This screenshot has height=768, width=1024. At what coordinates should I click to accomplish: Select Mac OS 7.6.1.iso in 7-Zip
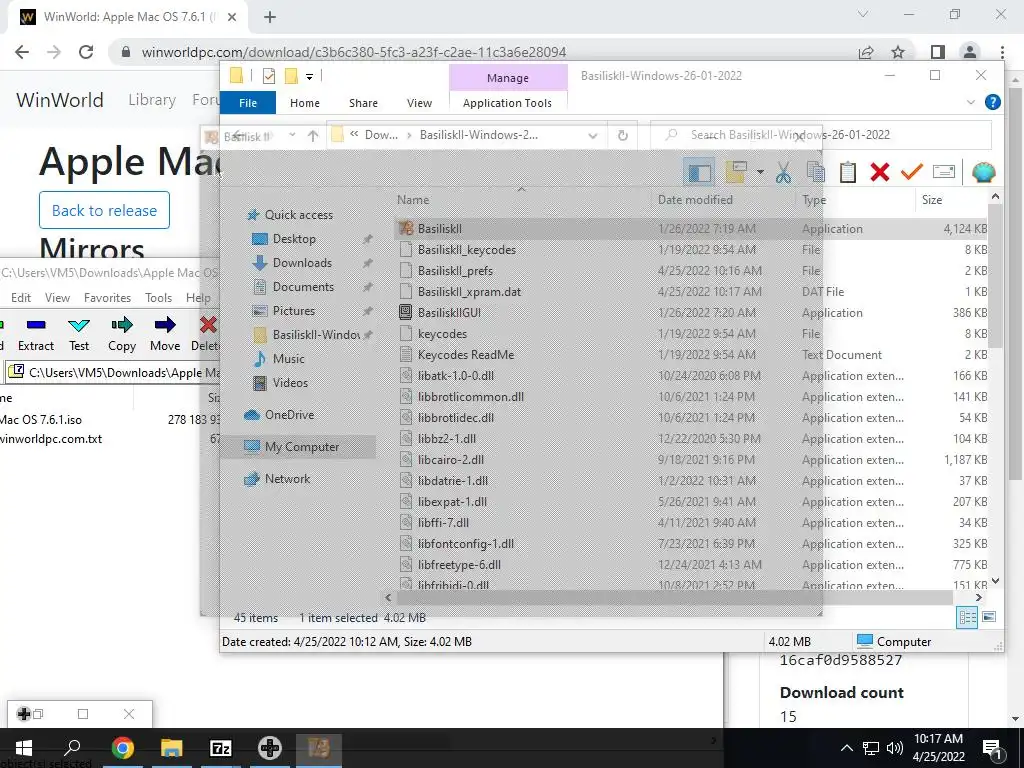(40, 420)
